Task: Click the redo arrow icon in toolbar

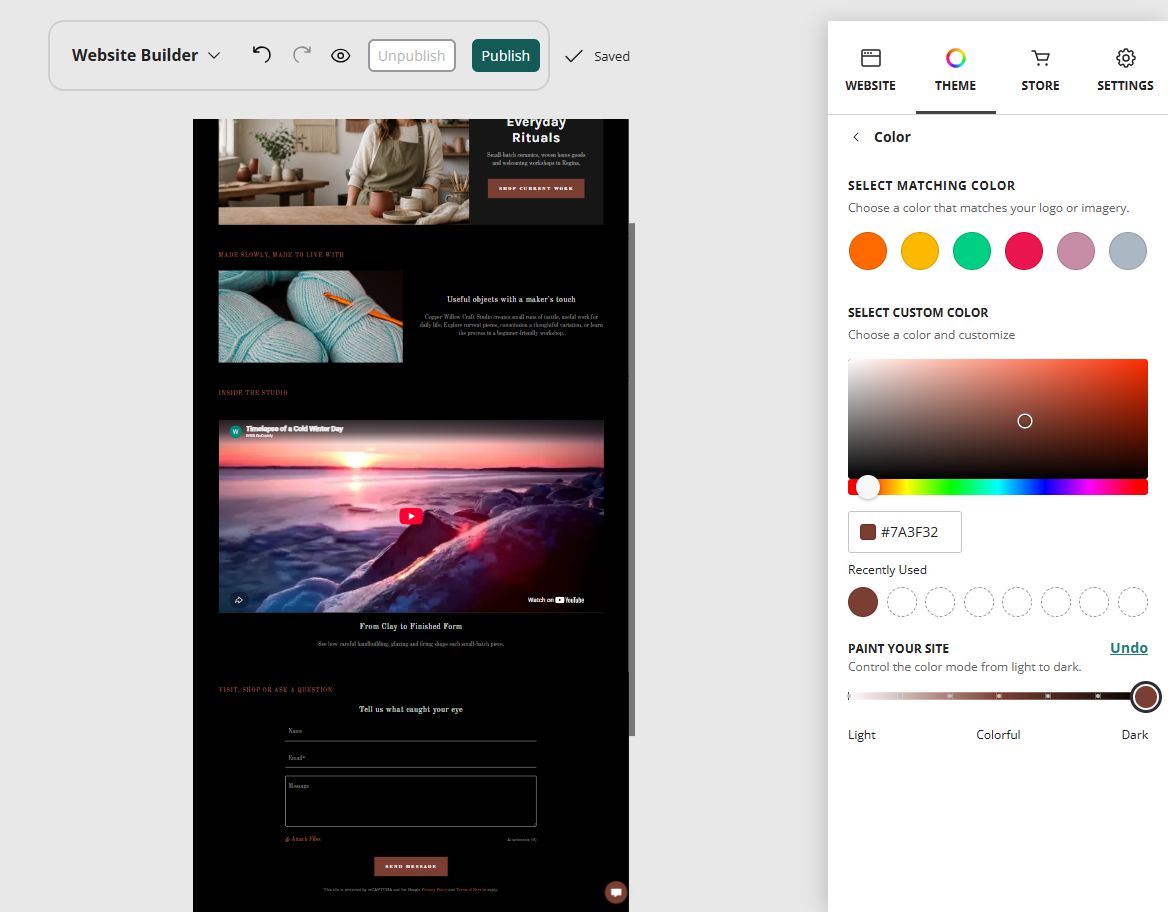Action: click(302, 55)
